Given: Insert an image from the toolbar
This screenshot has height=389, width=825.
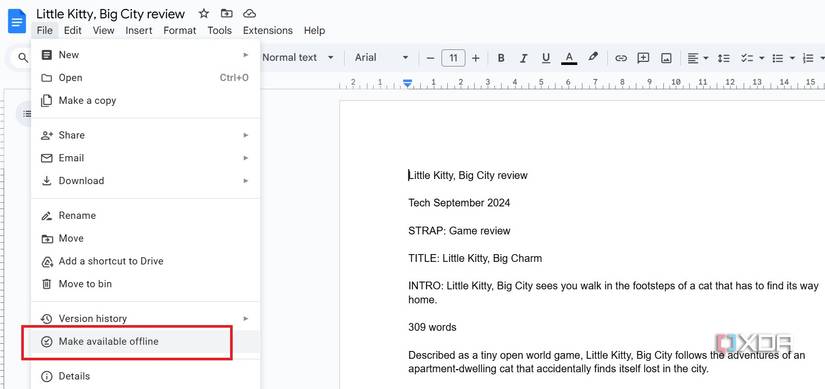Looking at the screenshot, I should pyautogui.click(x=666, y=58).
